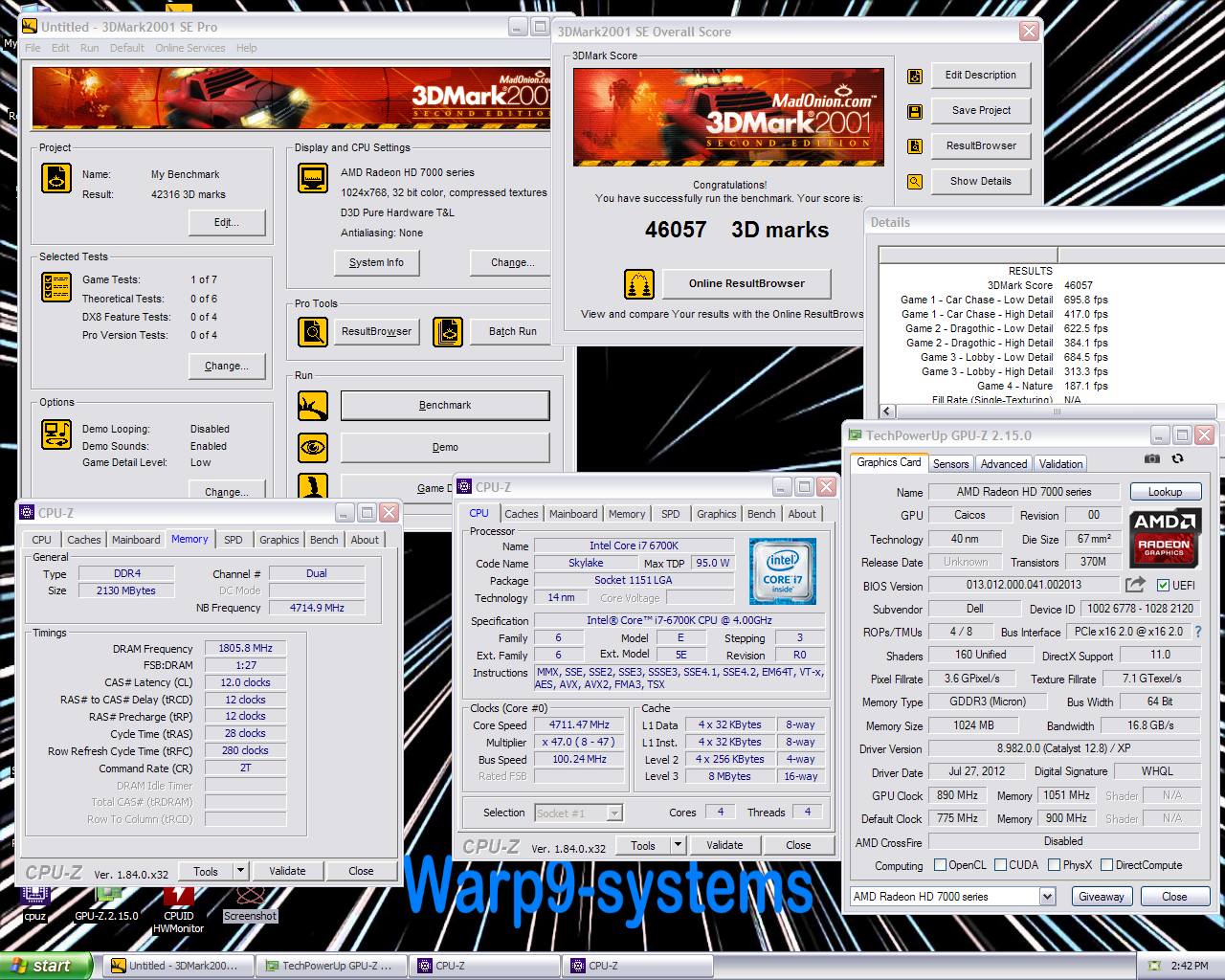This screenshot has width=1225, height=980.
Task: Click the Batch Run icon
Action: tap(448, 332)
